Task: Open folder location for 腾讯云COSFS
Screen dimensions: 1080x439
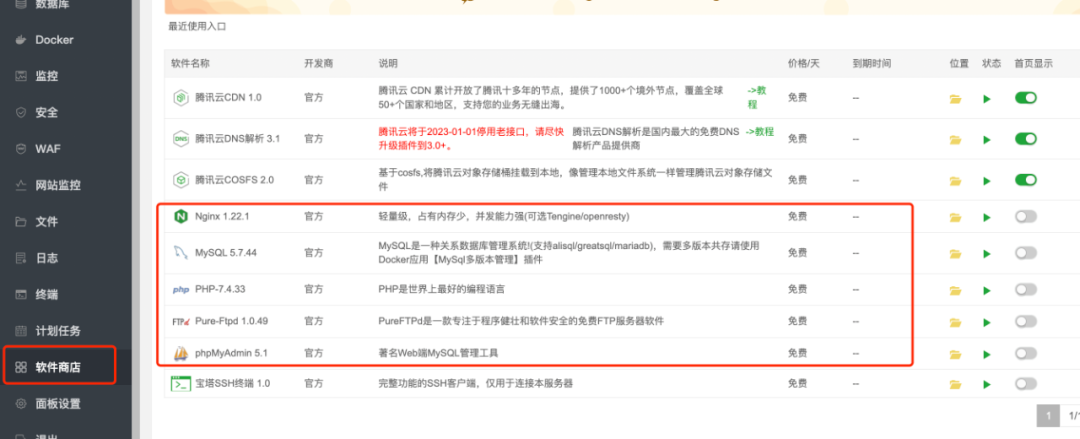Action: coord(955,181)
